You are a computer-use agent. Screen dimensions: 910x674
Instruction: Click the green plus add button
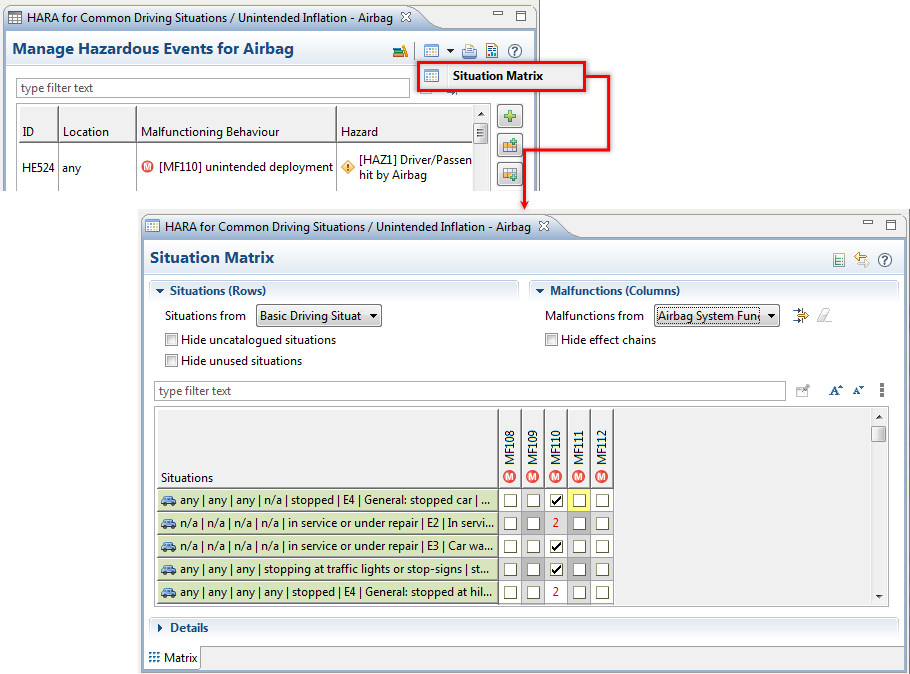click(510, 117)
